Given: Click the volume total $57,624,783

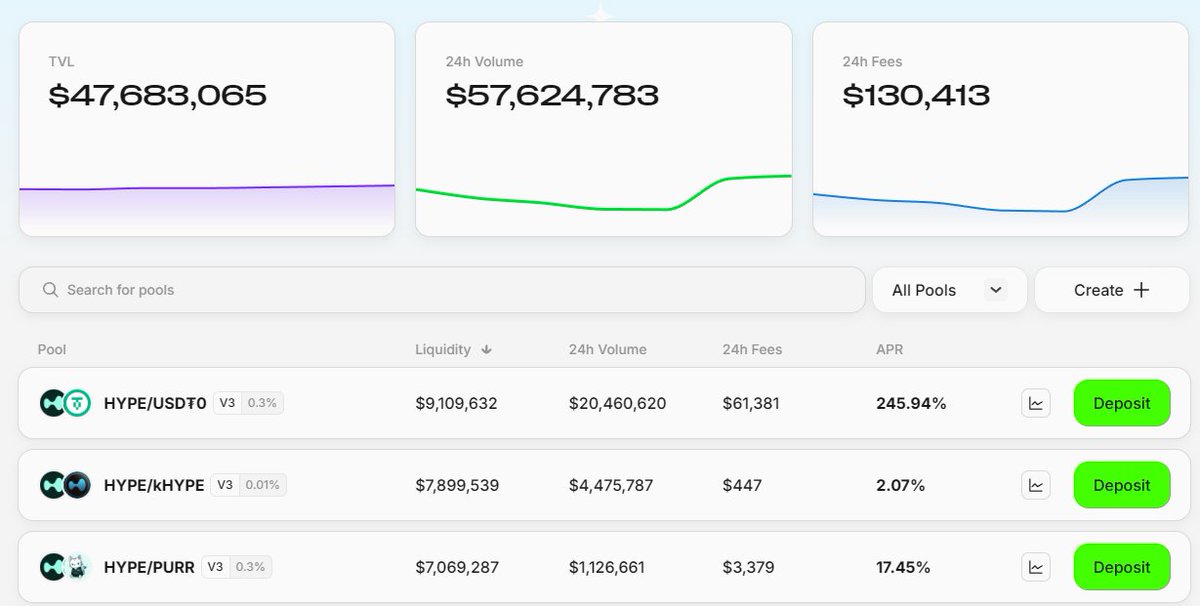Looking at the screenshot, I should [x=552, y=96].
